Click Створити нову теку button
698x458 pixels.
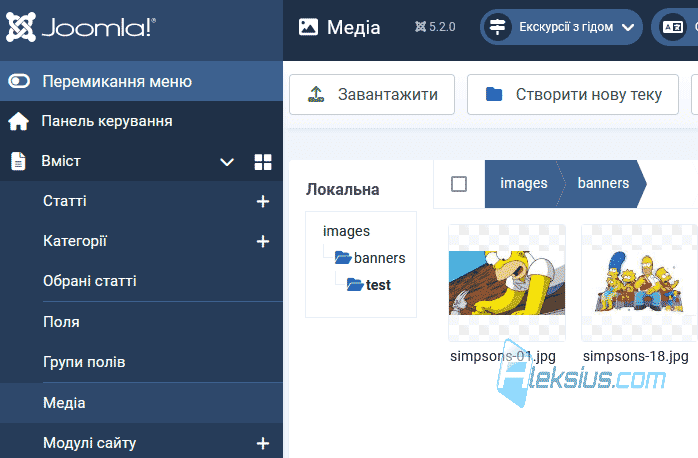[x=573, y=94]
